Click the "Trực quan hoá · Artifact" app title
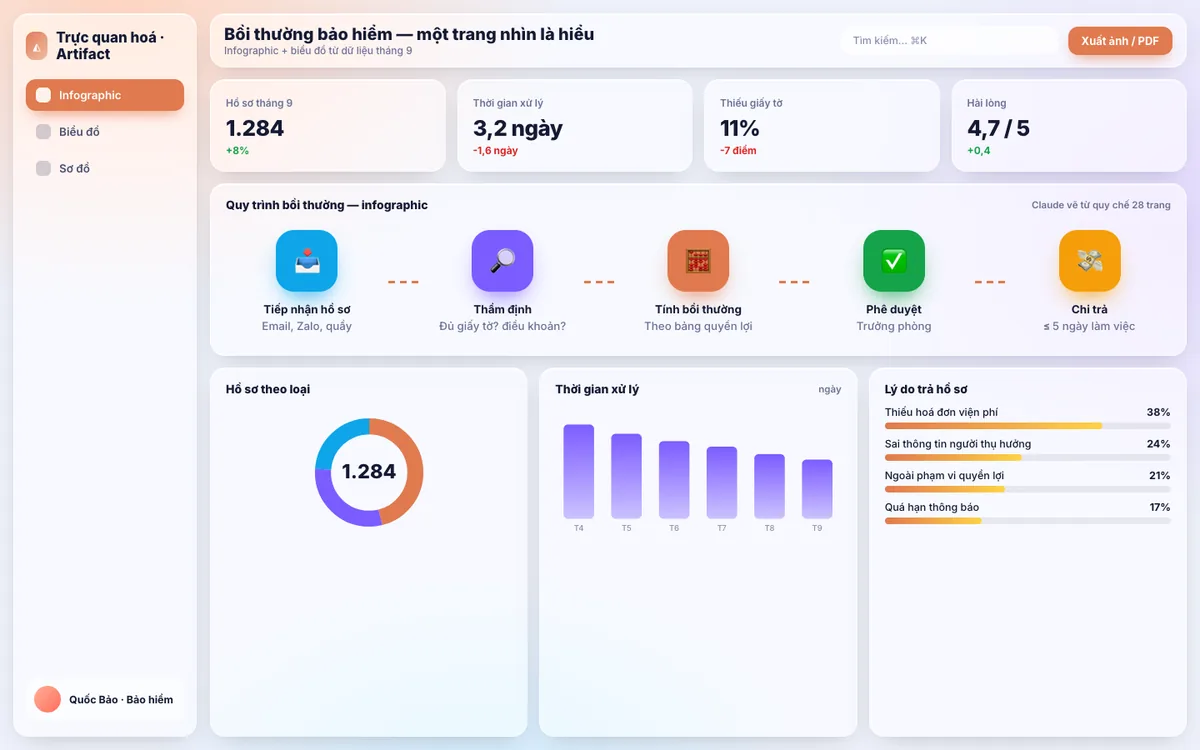 pyautogui.click(x=110, y=45)
